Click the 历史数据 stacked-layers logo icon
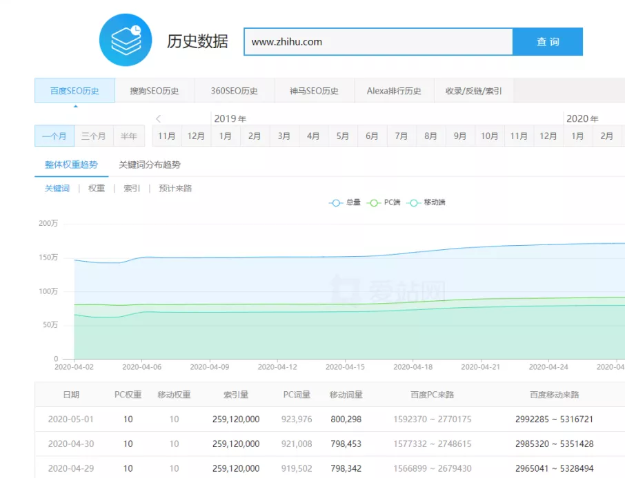Image resolution: width=625 pixels, height=481 pixels. [x=126, y=40]
